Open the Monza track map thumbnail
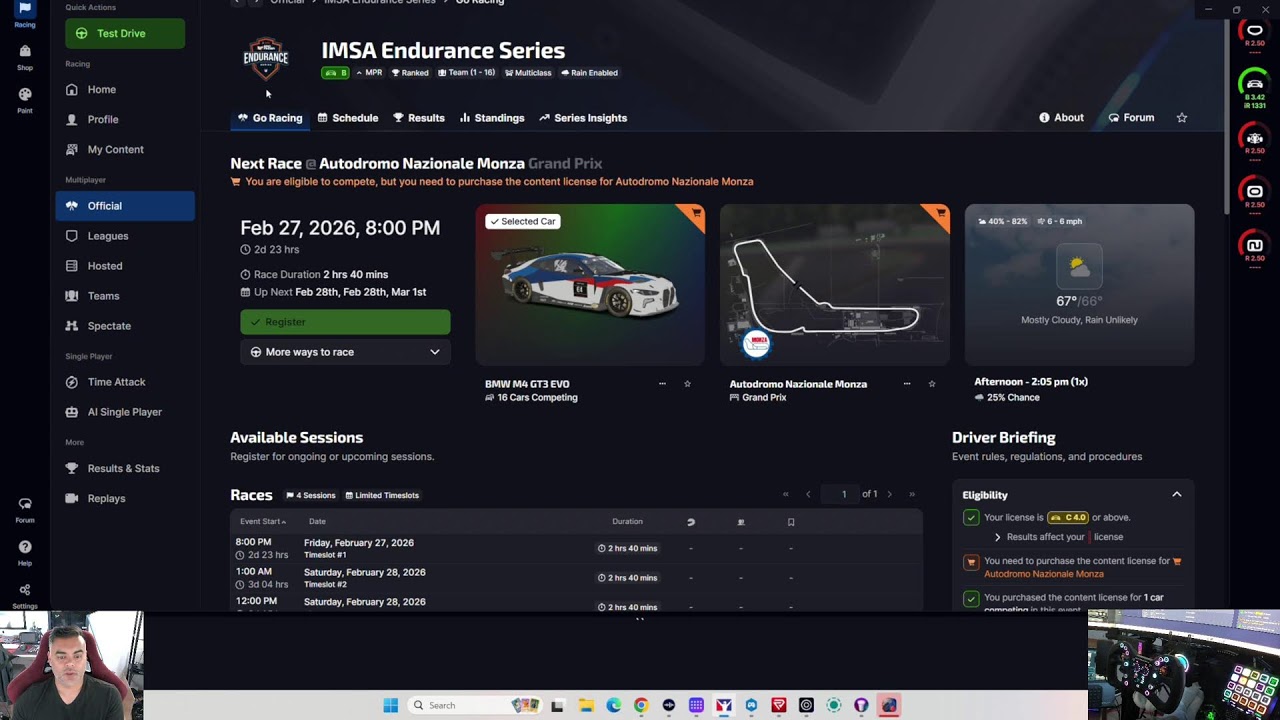The width and height of the screenshot is (1280, 720). click(x=834, y=285)
